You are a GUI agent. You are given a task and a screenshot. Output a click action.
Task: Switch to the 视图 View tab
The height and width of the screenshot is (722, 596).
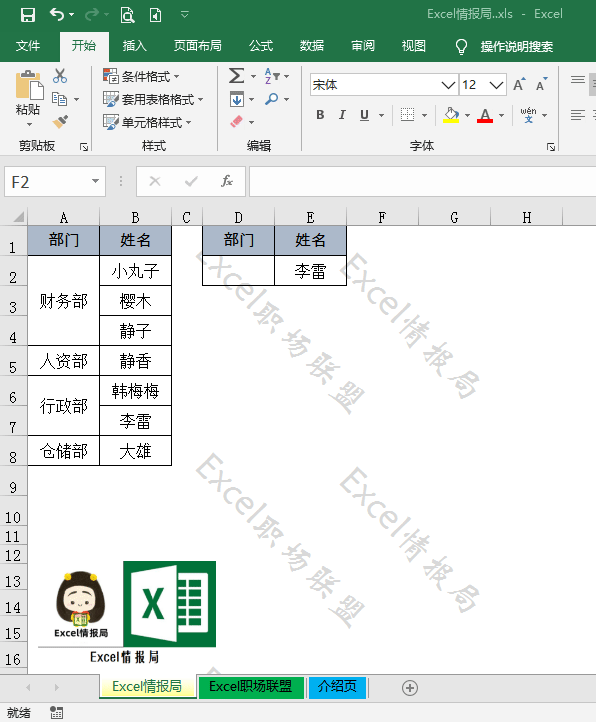pyautogui.click(x=414, y=46)
